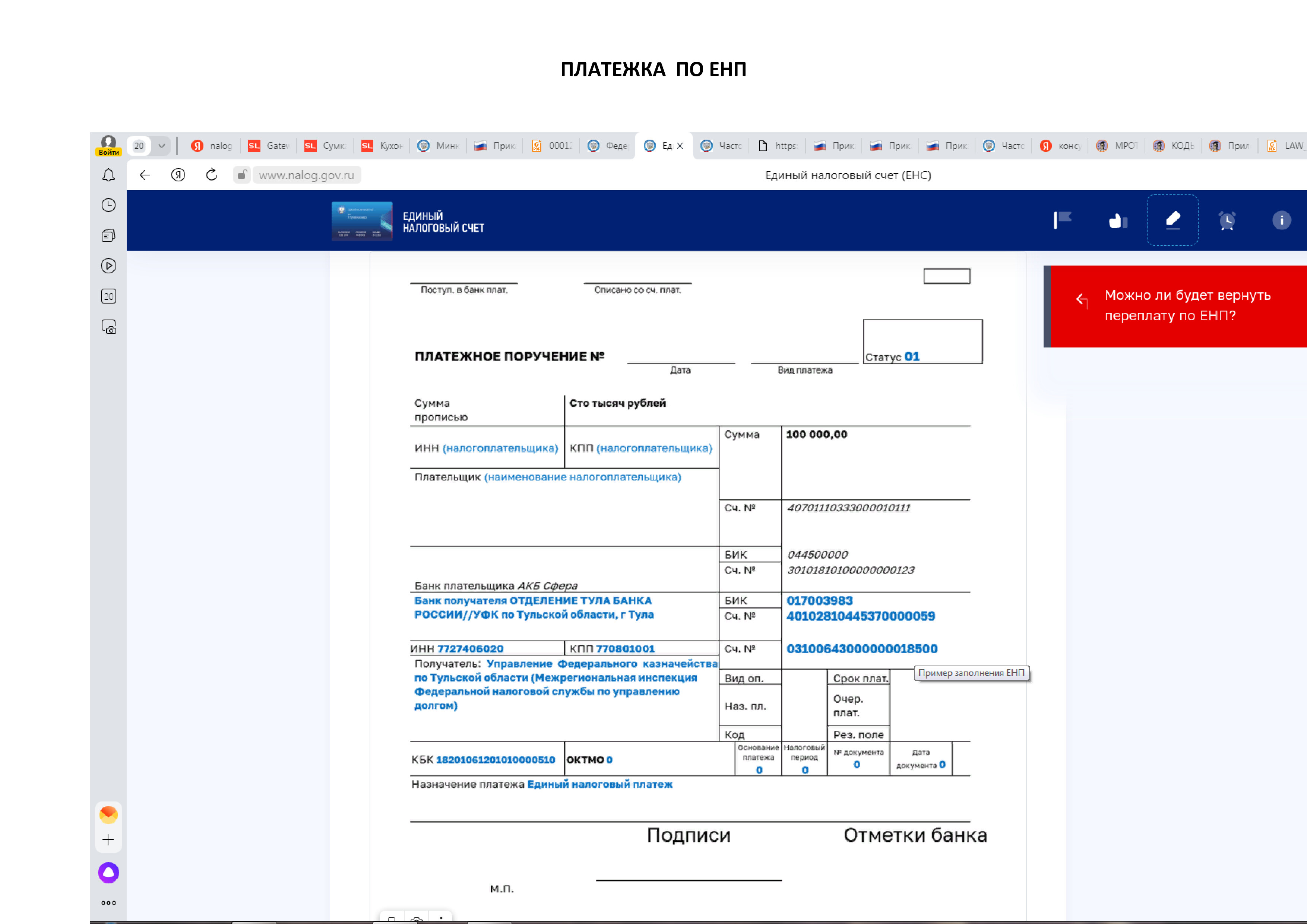Click payer bank БИК 044500000

[817, 554]
